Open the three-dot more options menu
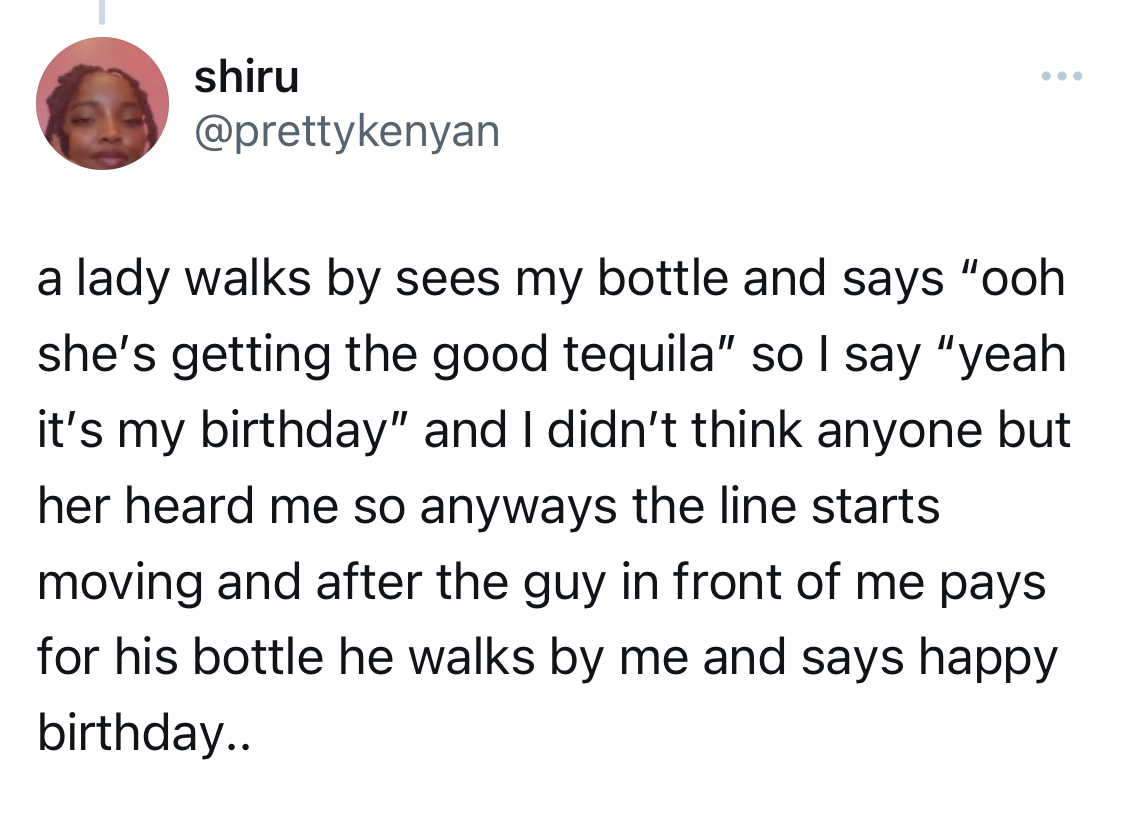Screen dimensions: 1125x815 1062,75
